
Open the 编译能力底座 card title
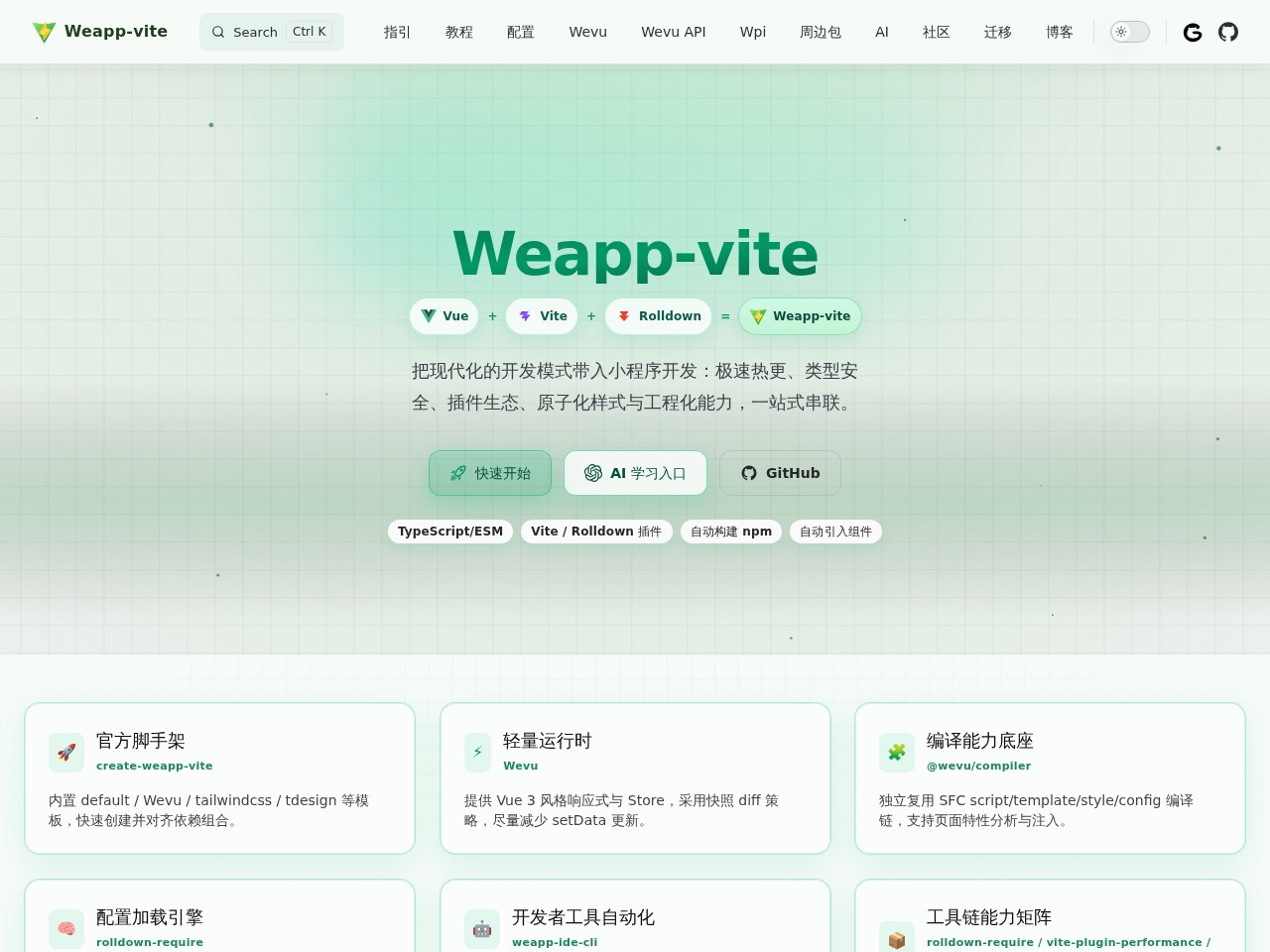point(980,741)
